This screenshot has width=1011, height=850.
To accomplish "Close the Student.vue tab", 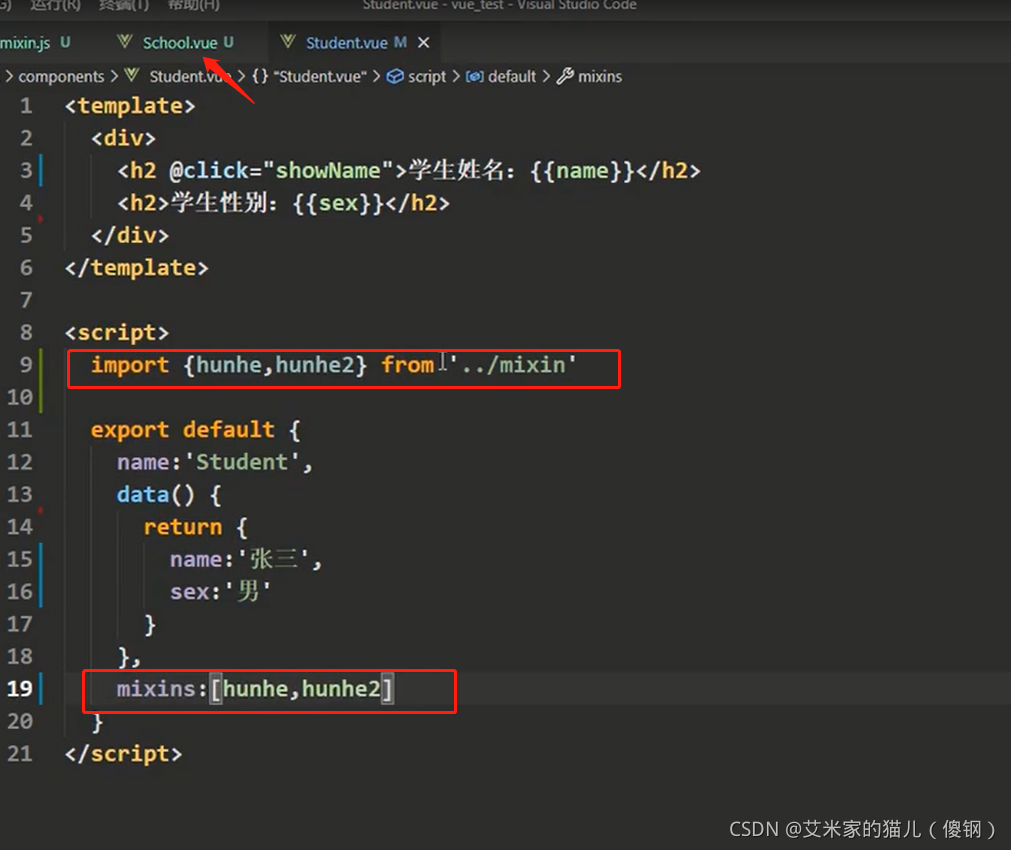I will click(x=424, y=43).
